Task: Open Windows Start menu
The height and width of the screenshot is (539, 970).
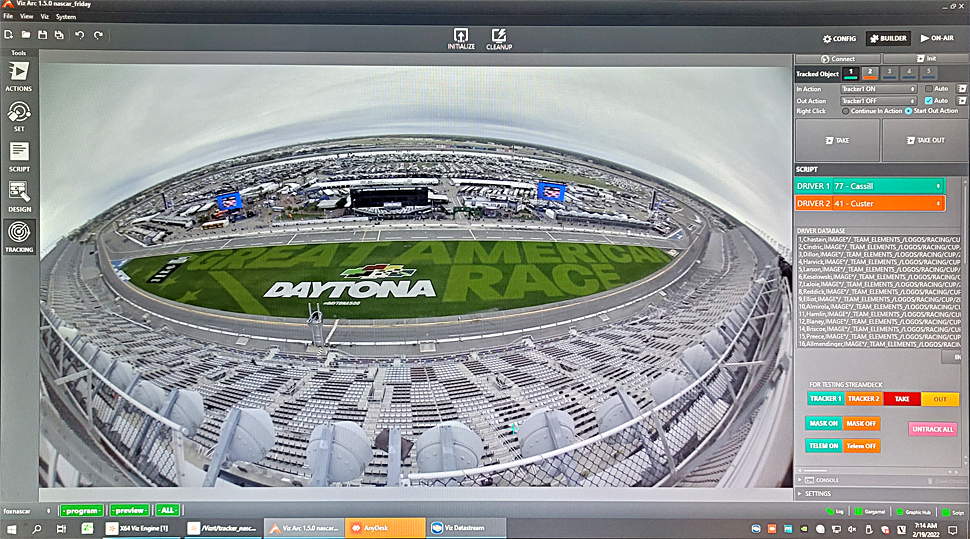Action: click(x=11, y=528)
